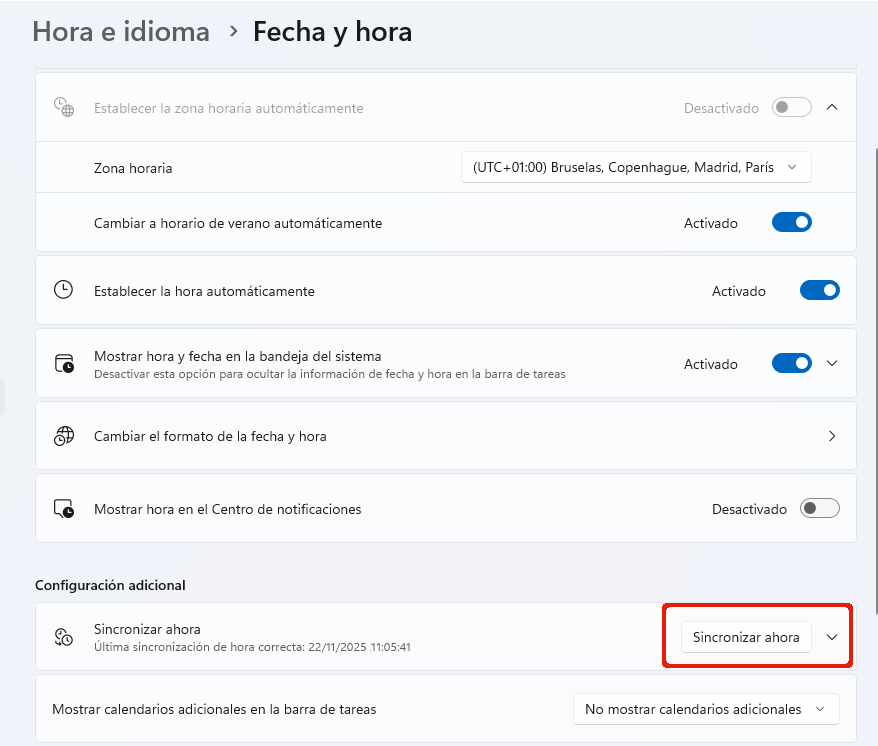The height and width of the screenshot is (746, 878).
Task: Click the globe icon for Cambiar el formato
Action: (64, 436)
